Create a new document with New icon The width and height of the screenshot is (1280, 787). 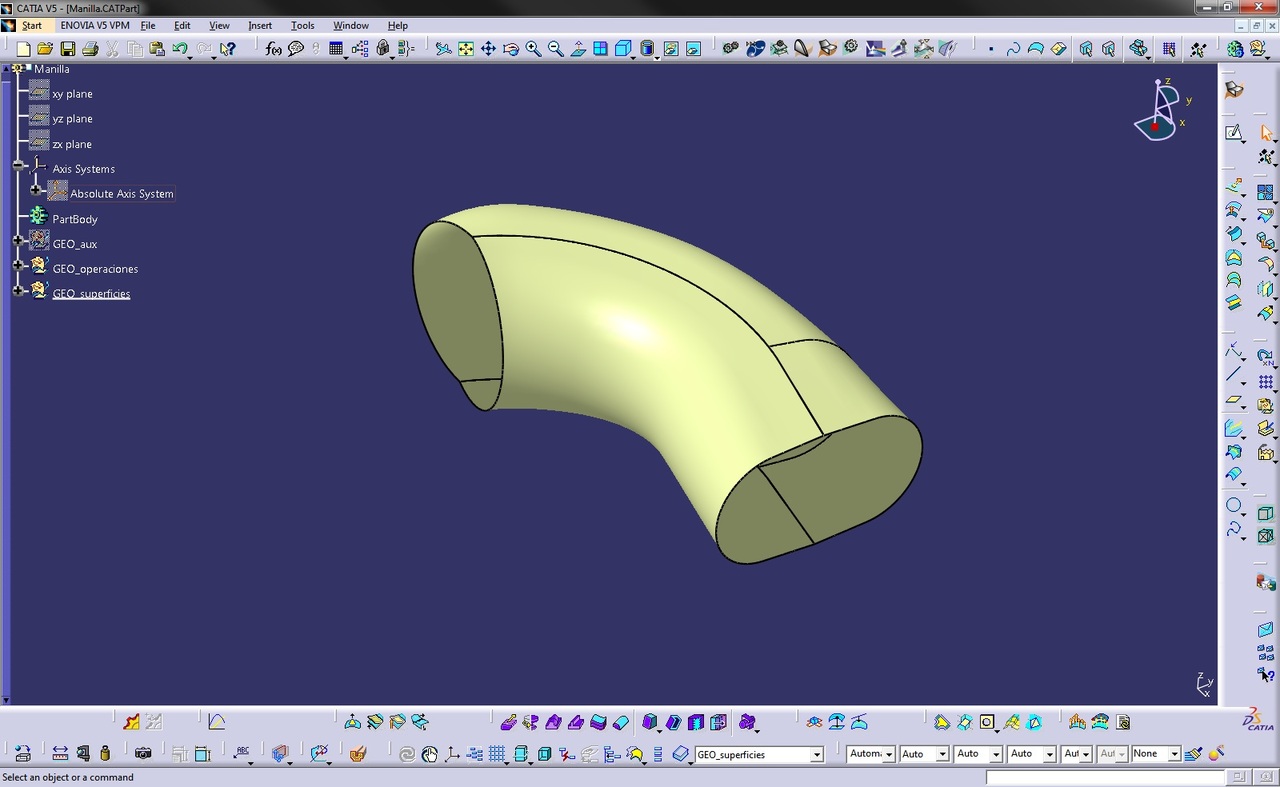(24, 48)
